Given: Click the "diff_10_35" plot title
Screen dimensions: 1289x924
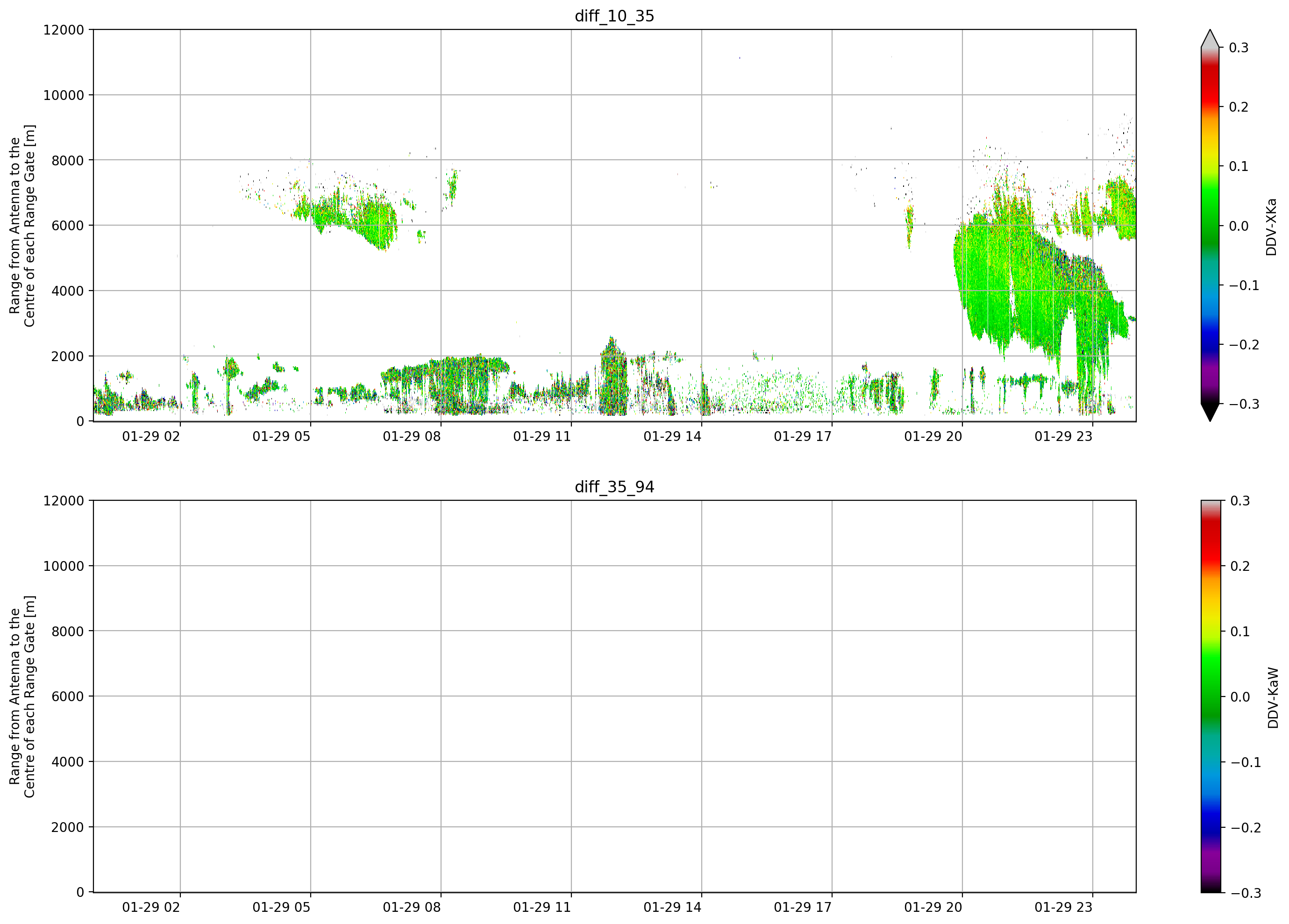Looking at the screenshot, I should [614, 16].
